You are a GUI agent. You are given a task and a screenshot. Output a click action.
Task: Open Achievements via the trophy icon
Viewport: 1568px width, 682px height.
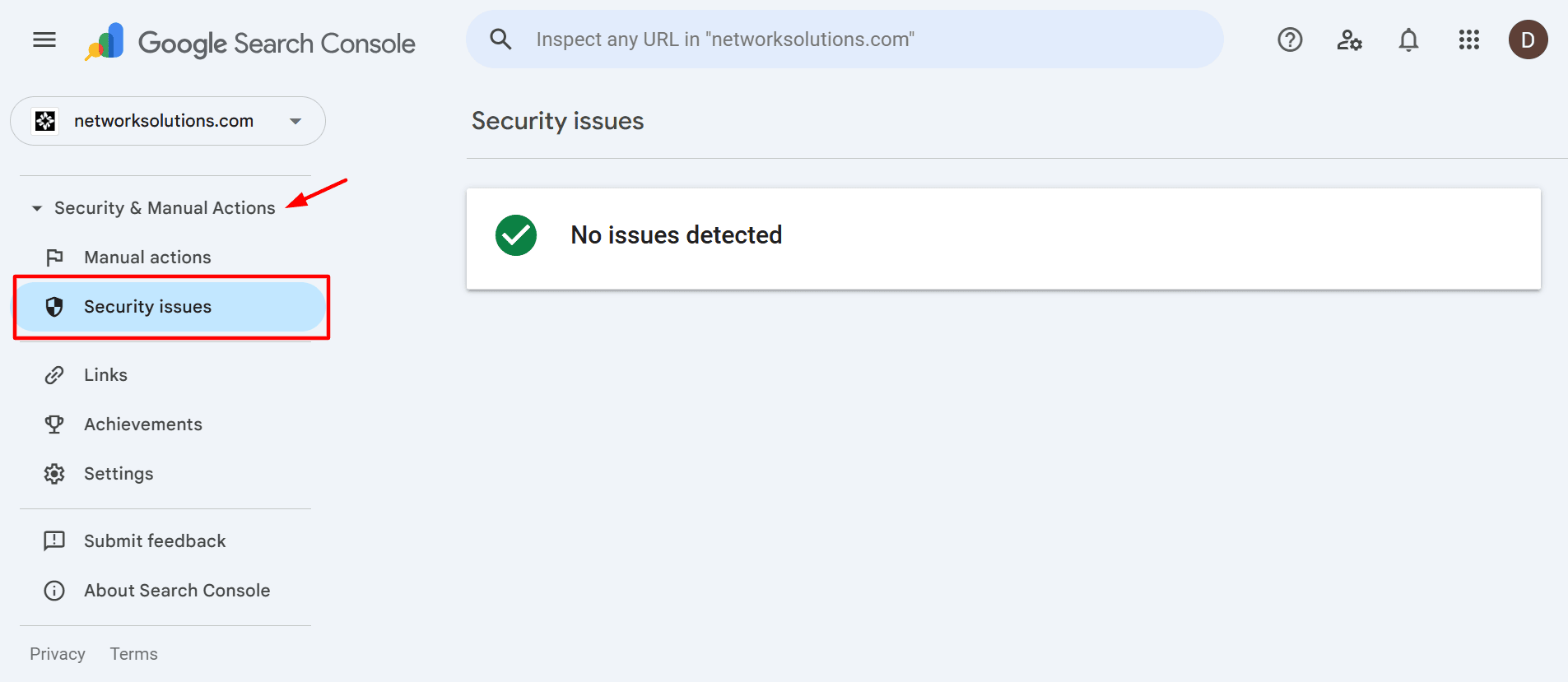click(54, 424)
